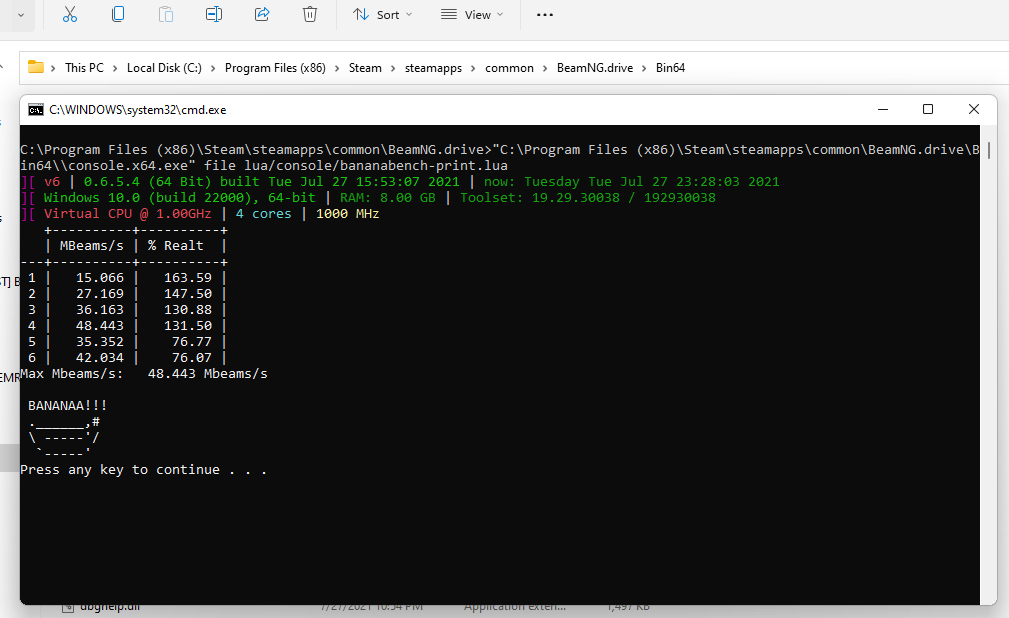
Task: Click 'Press any key to continue' text
Action: click(x=143, y=469)
